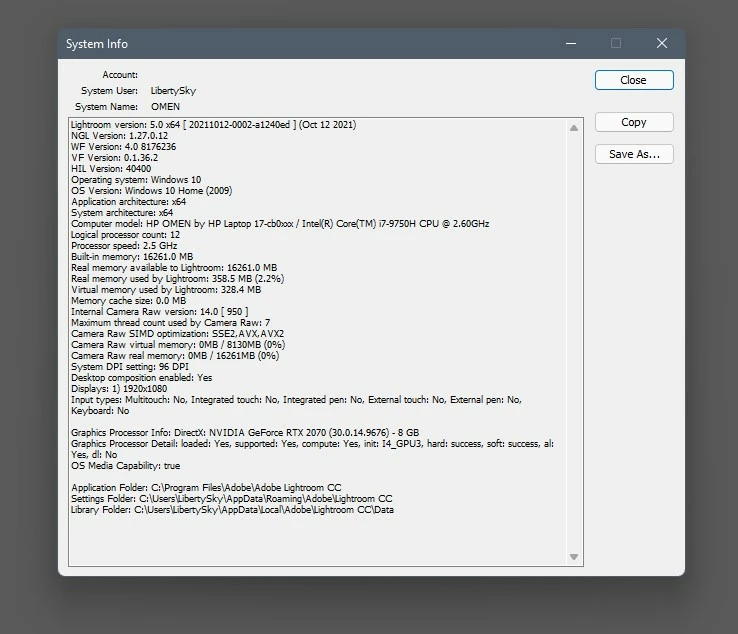This screenshot has width=738, height=634.
Task: Click the 'System Info' window title
Action: click(x=97, y=44)
